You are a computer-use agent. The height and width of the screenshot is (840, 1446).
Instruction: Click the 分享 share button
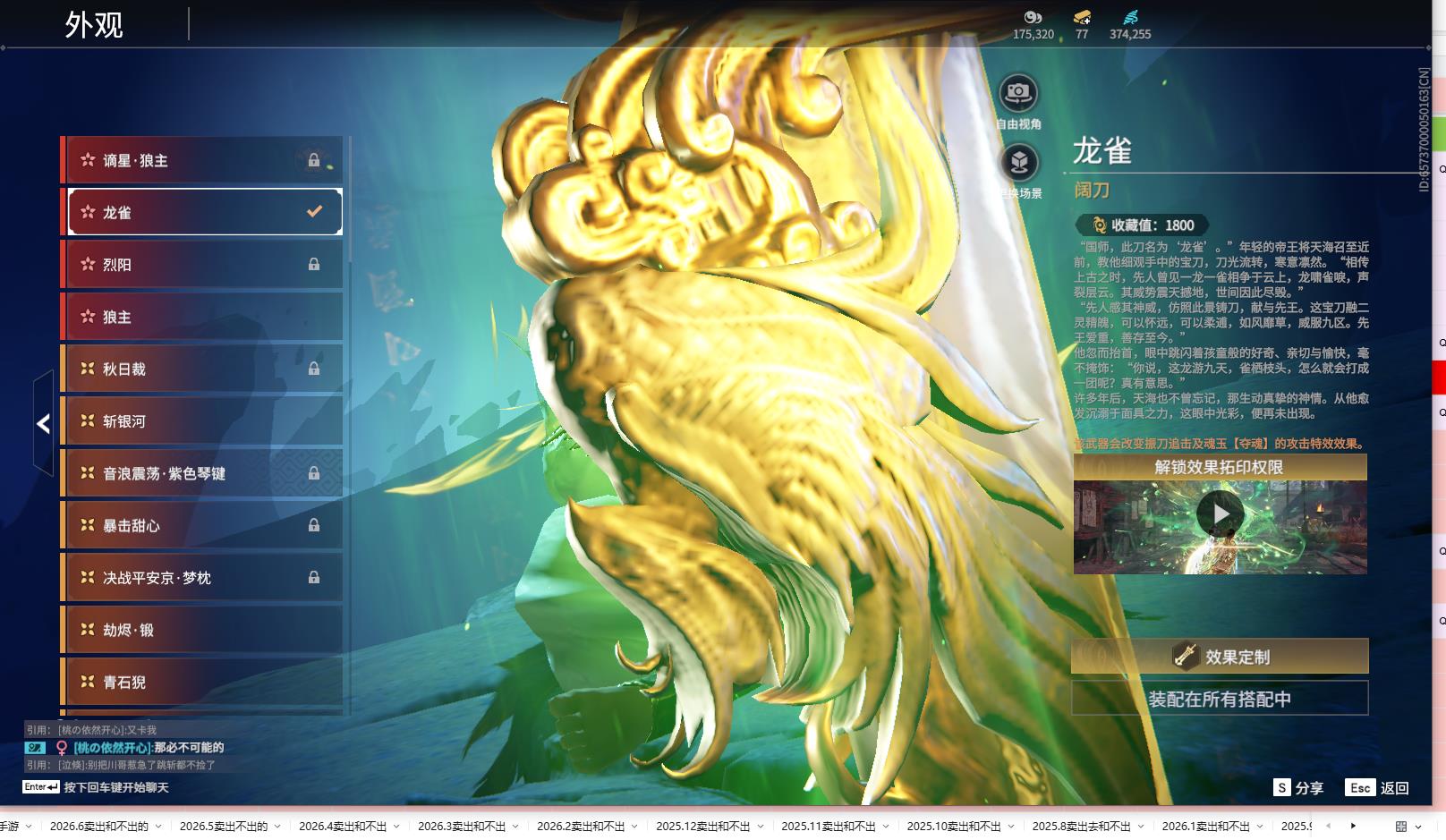[x=1298, y=787]
